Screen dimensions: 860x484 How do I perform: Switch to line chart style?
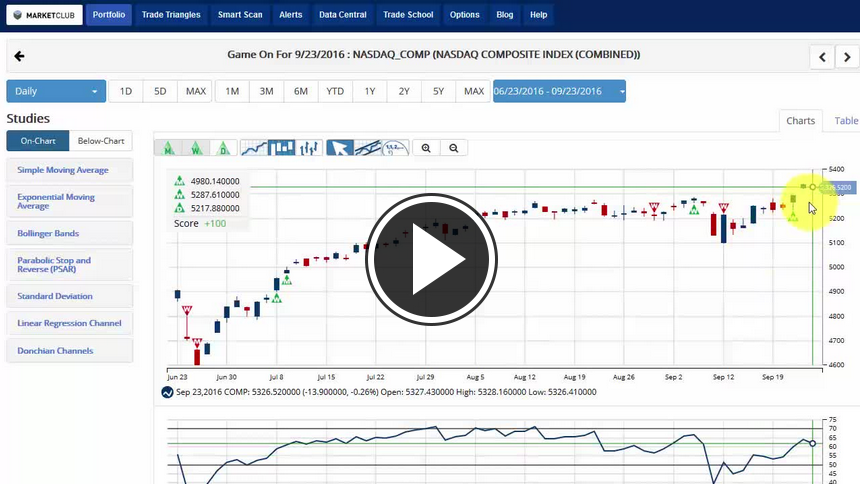(x=255, y=148)
